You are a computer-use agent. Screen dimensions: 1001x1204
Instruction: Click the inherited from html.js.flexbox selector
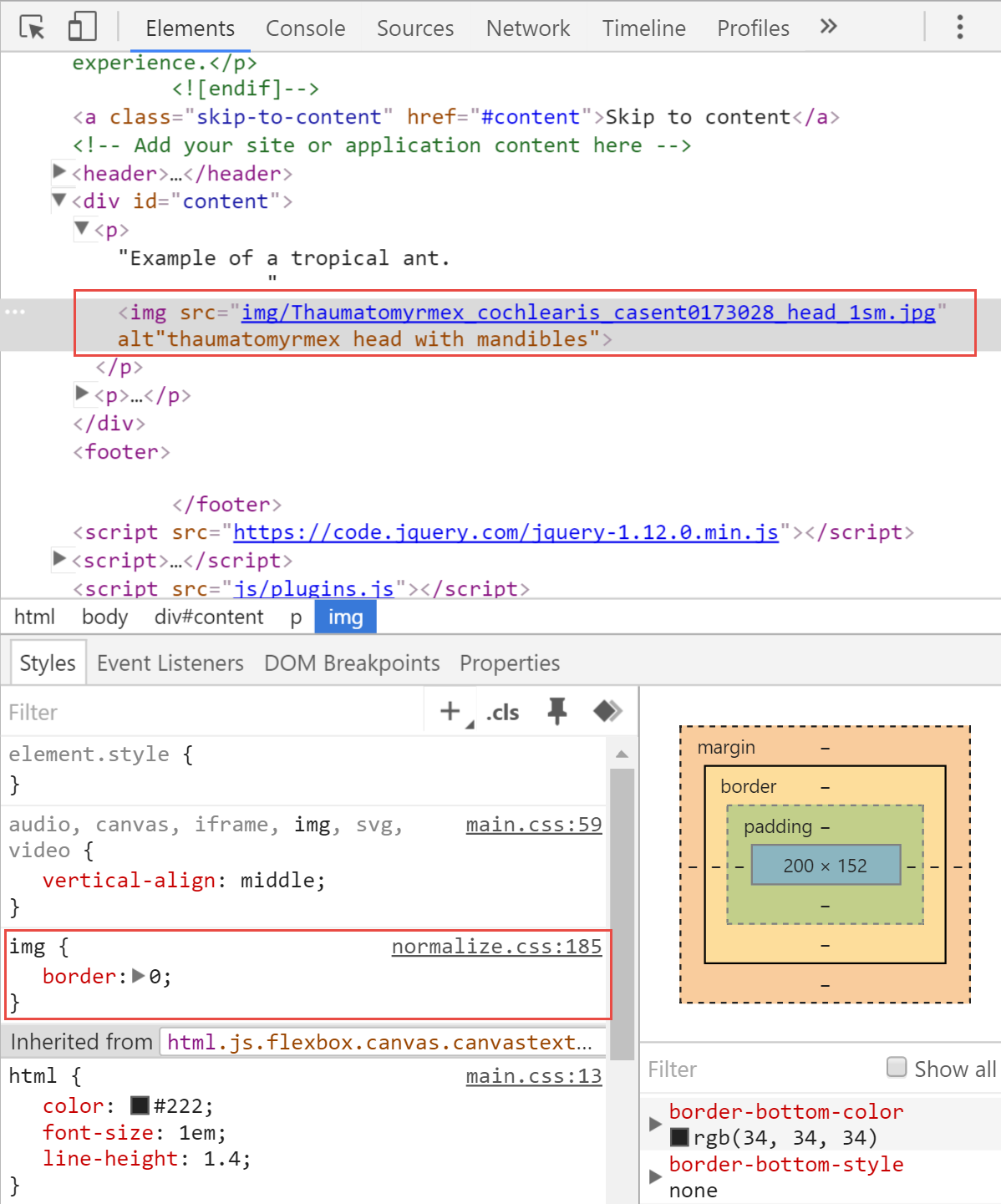[380, 1042]
